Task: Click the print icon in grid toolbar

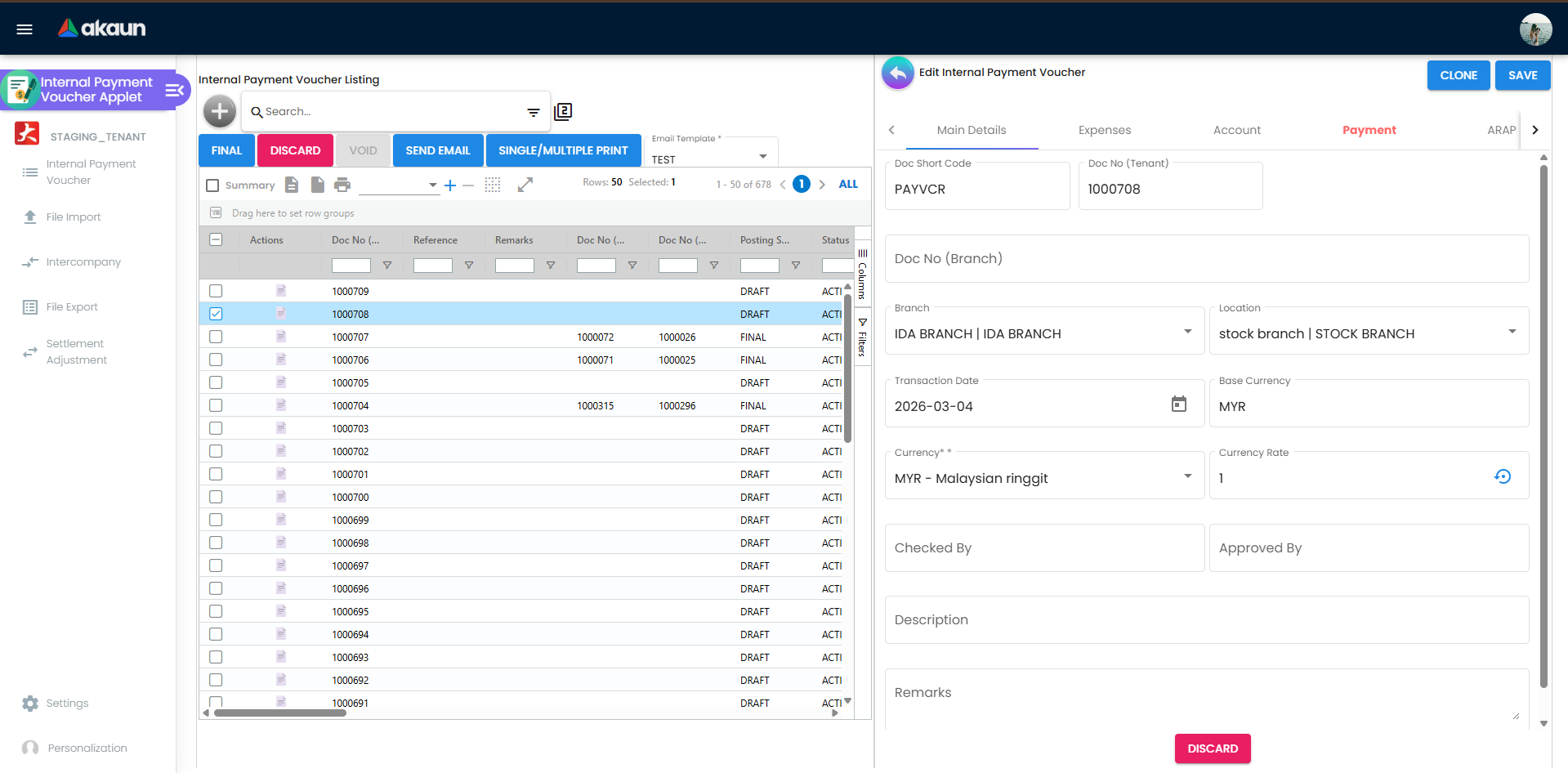Action: coord(342,185)
